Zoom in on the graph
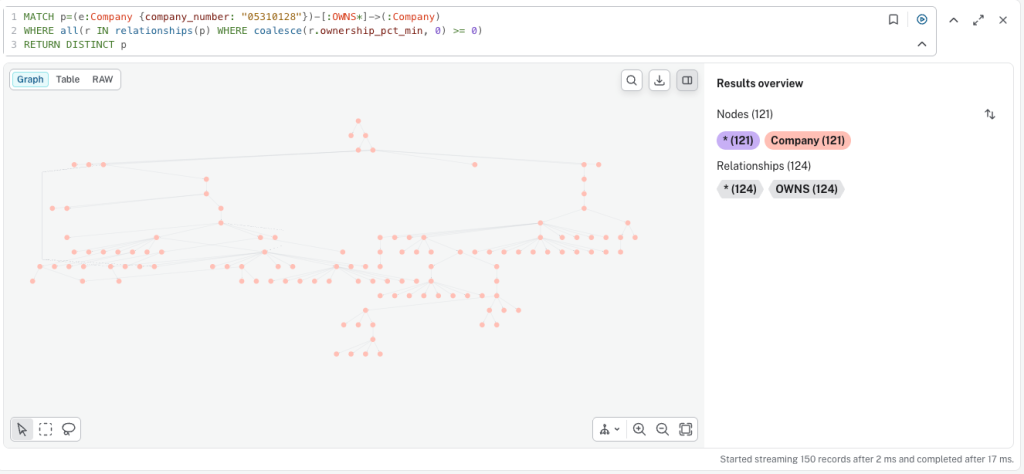Screen dimensions: 1024x474 [639, 429]
